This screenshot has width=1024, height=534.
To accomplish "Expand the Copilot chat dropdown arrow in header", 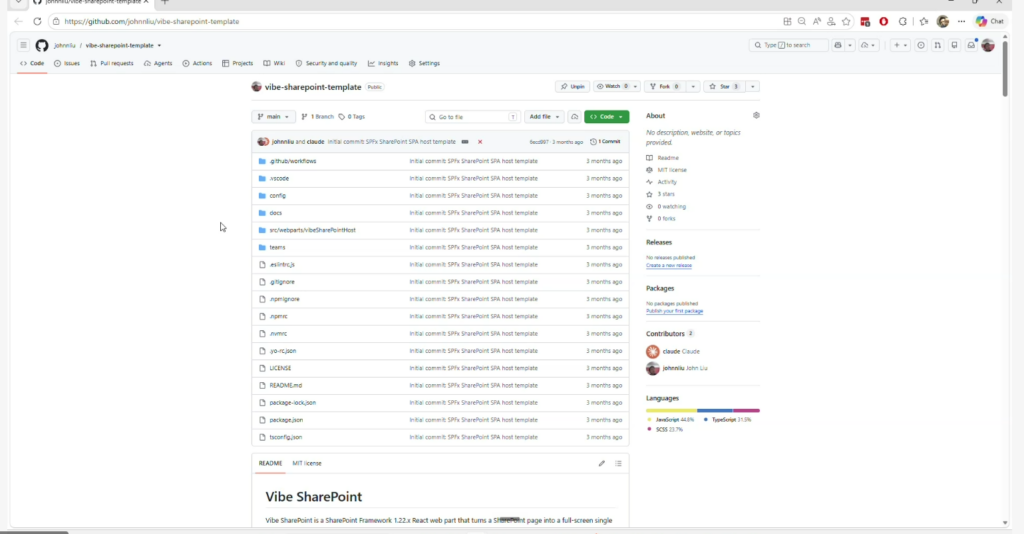I will coord(850,45).
